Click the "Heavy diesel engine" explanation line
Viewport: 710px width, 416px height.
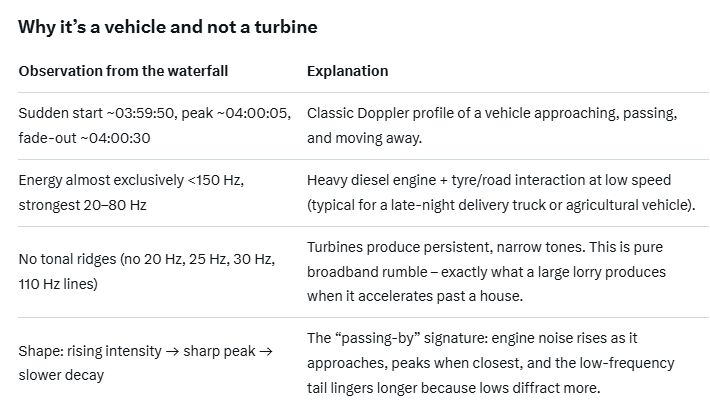point(374,180)
